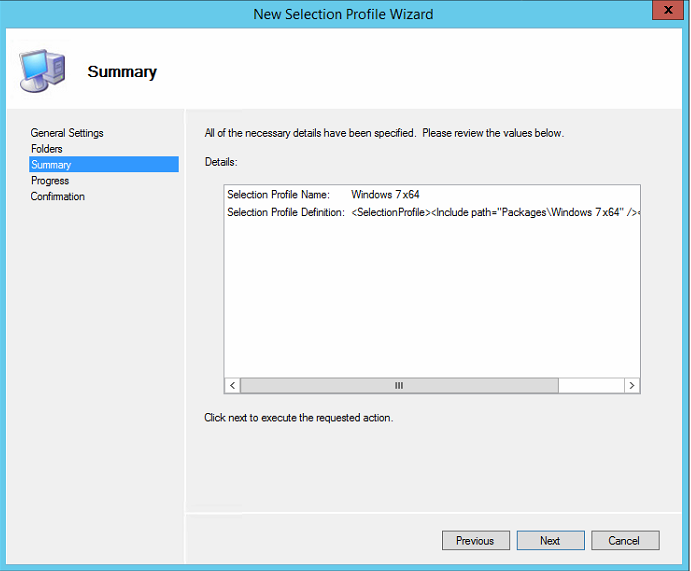Image resolution: width=691 pixels, height=571 pixels.
Task: Select the highlighted Summary step
Action: (51, 165)
